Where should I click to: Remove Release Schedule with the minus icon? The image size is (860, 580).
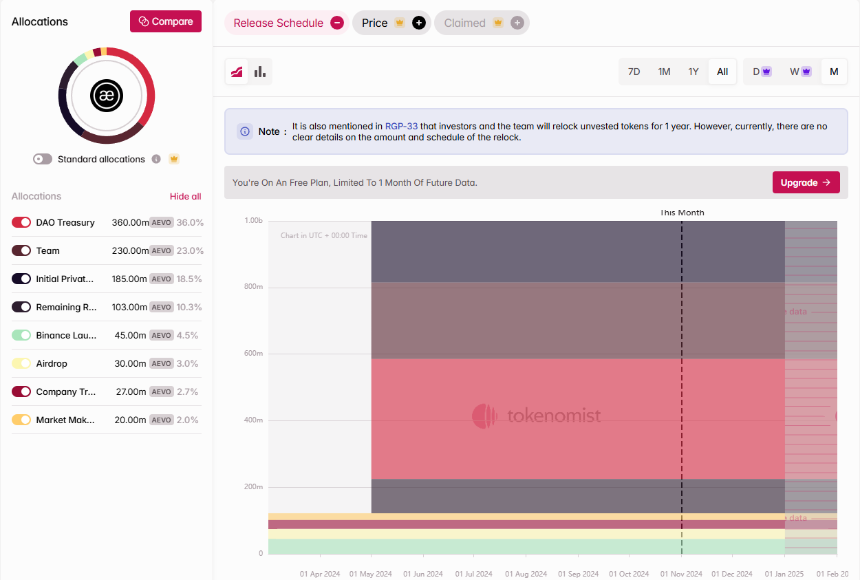337,23
